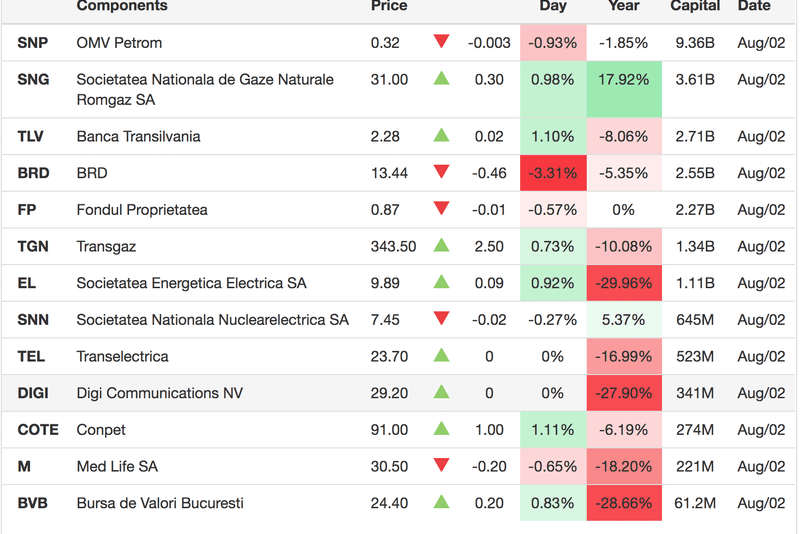
Task: Click the red down arrow for Fondul Proprietatea
Action: tap(441, 210)
